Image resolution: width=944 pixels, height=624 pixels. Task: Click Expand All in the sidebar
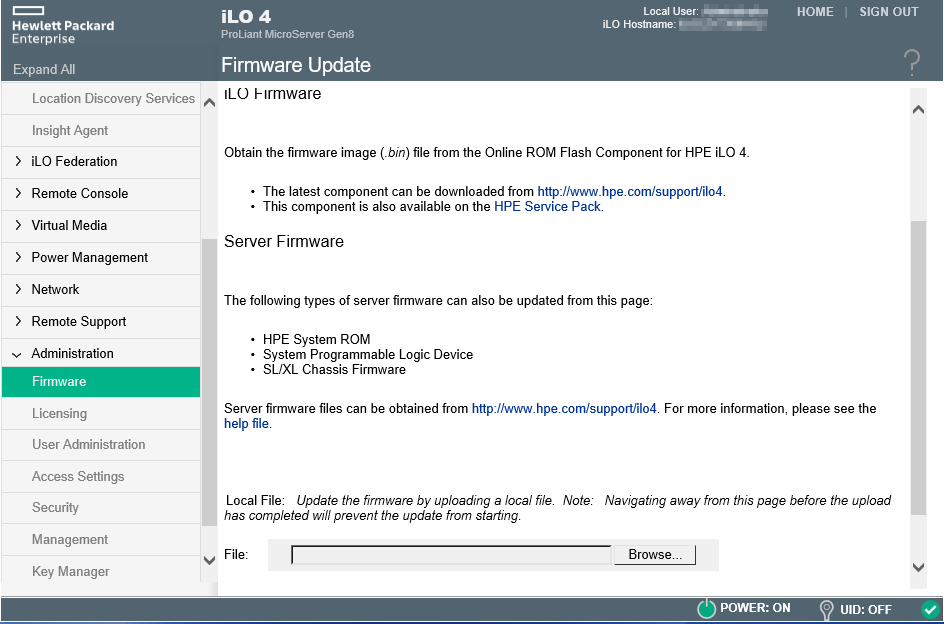pyautogui.click(x=44, y=69)
